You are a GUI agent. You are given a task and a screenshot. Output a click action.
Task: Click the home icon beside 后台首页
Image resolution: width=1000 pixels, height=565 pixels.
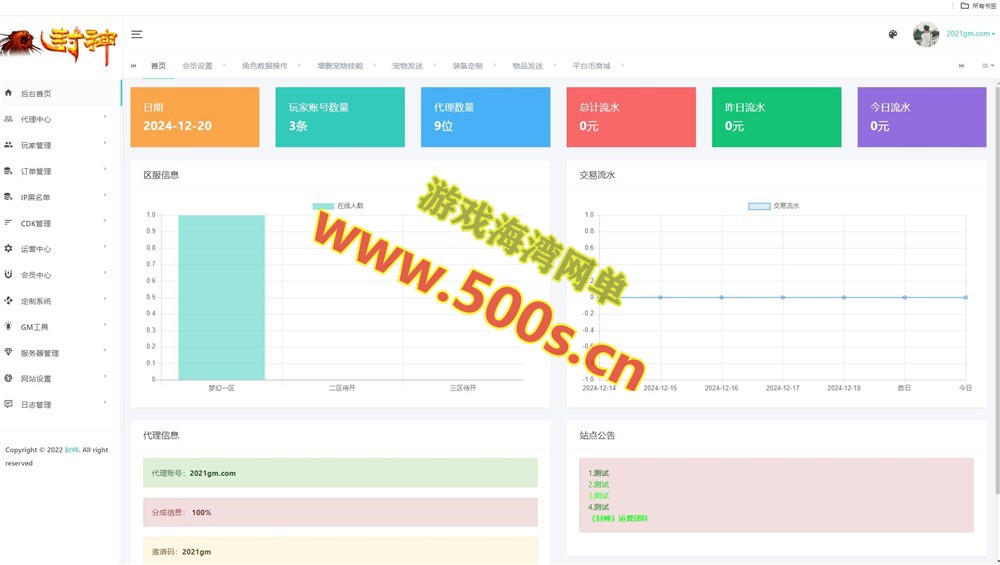(9, 93)
